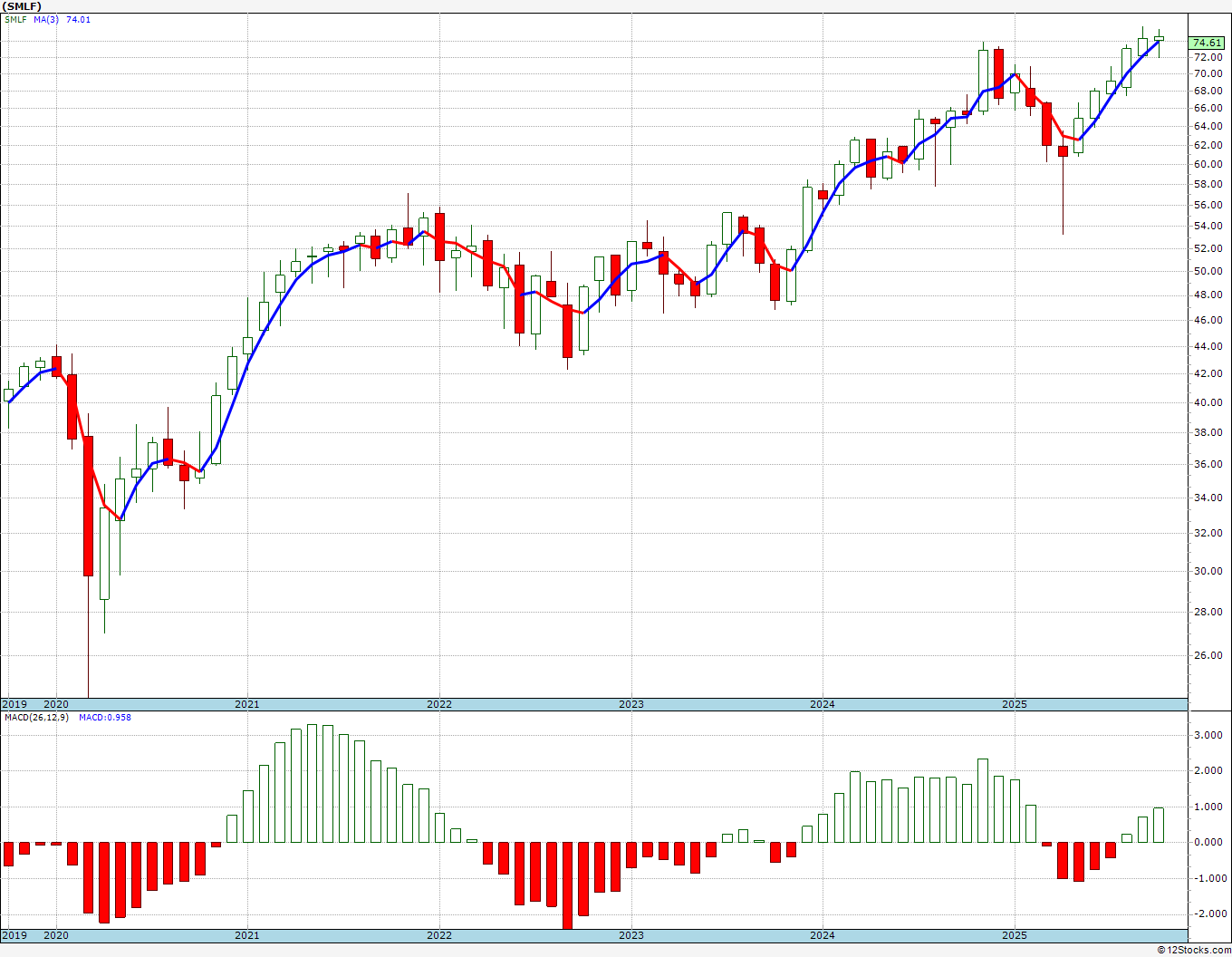Select the 34.00 price axis label
Viewport: 1232px width, 957px height.
pyautogui.click(x=1208, y=498)
